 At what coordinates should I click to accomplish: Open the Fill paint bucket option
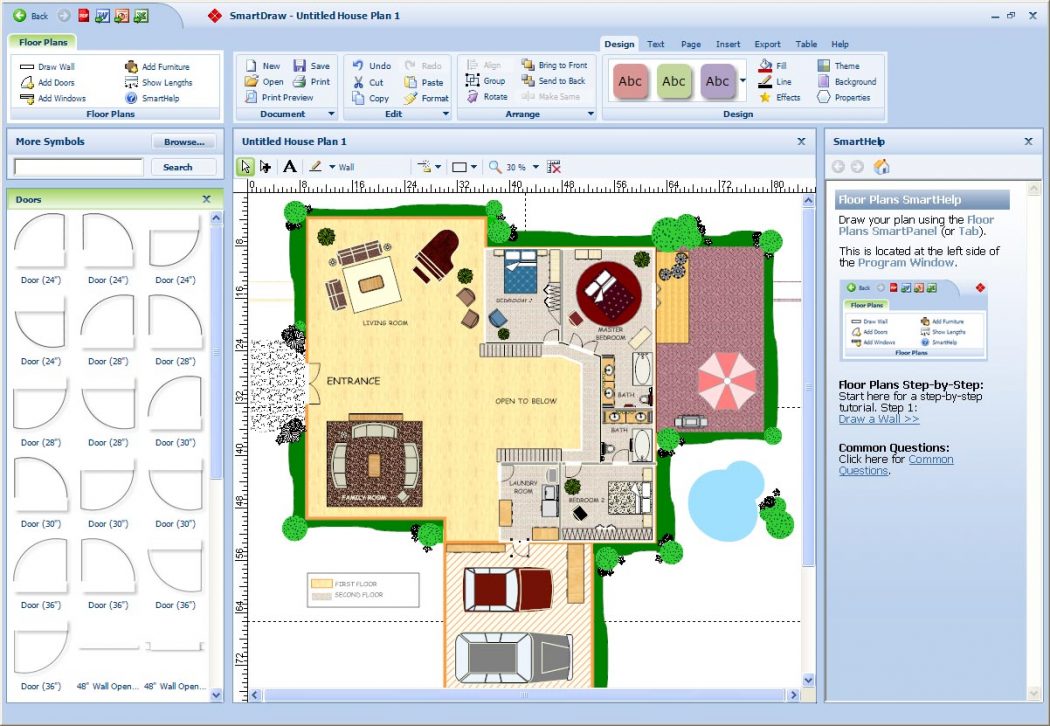click(773, 66)
